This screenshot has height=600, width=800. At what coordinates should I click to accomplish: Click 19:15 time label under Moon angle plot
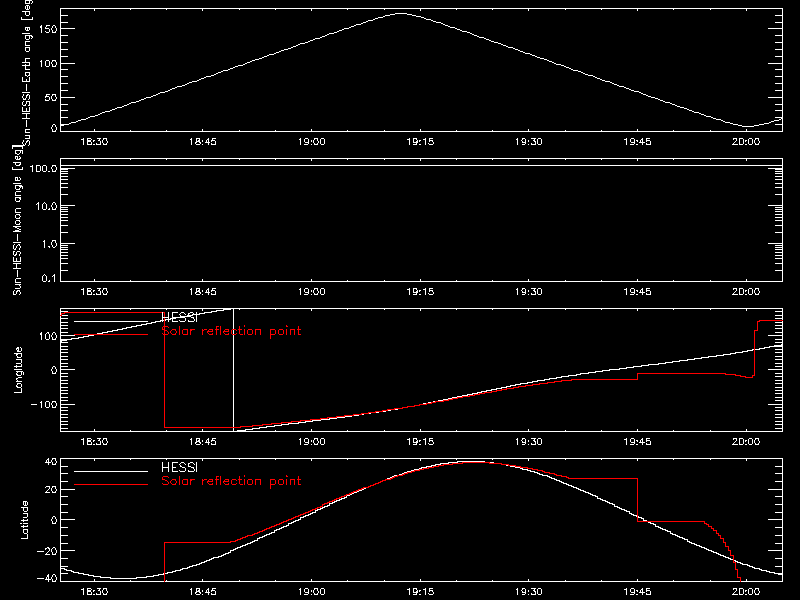(x=420, y=291)
